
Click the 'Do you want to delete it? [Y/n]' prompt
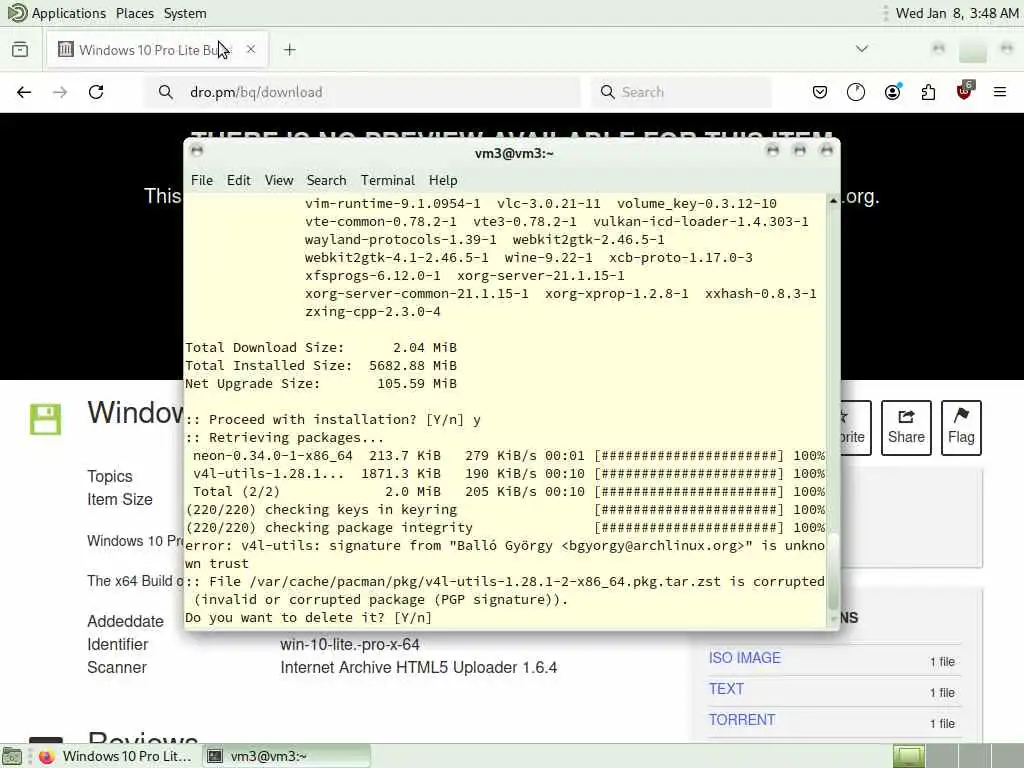tap(308, 617)
